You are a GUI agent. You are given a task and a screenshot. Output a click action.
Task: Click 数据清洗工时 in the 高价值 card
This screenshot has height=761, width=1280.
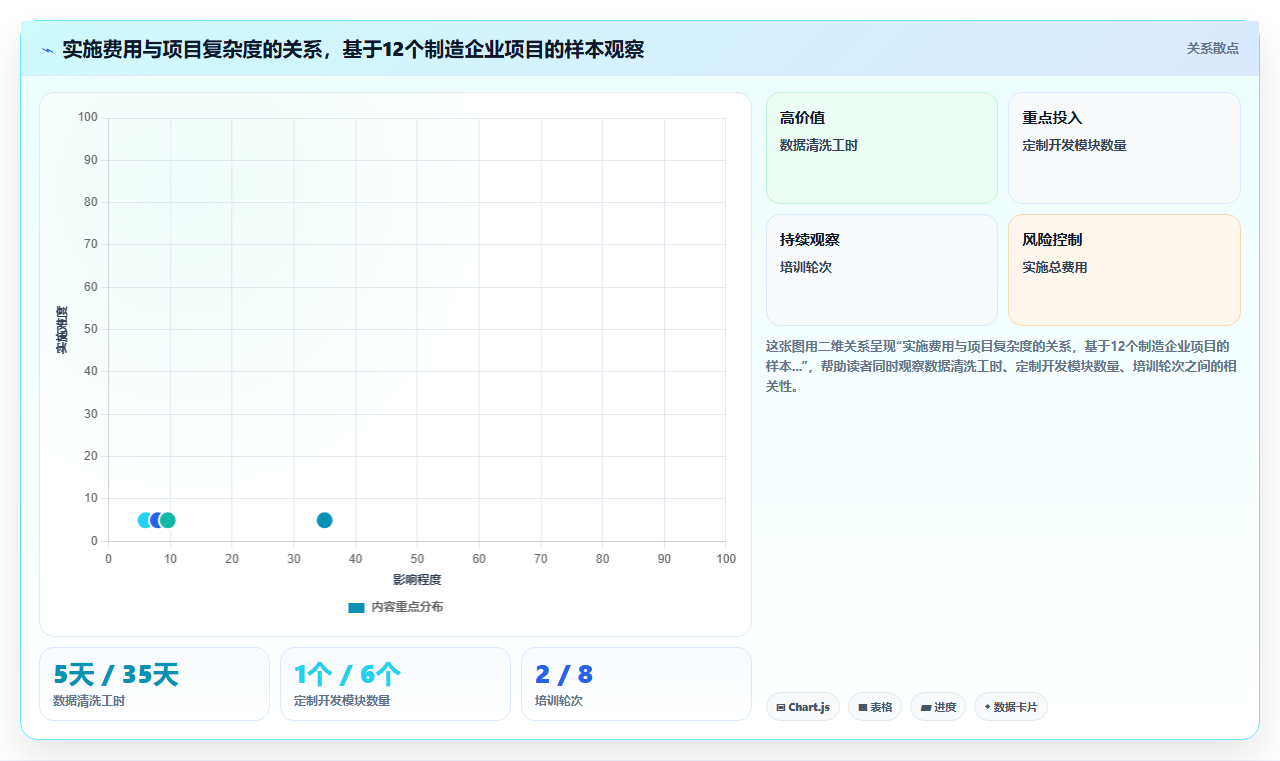(819, 146)
